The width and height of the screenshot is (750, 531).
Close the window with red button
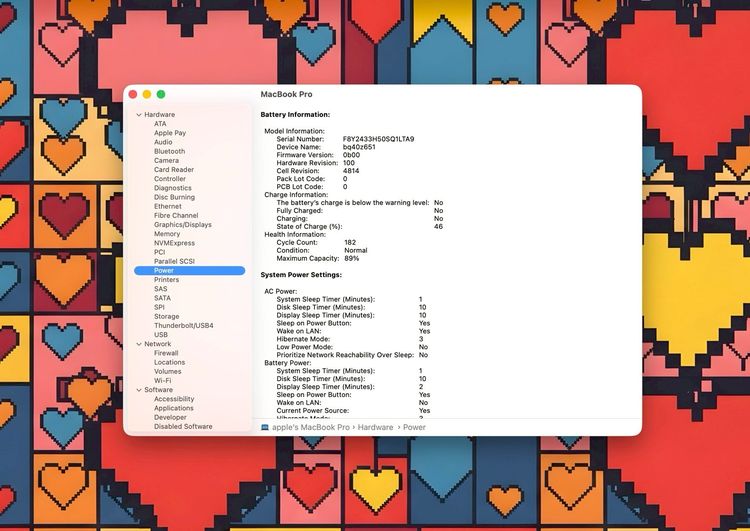click(133, 94)
